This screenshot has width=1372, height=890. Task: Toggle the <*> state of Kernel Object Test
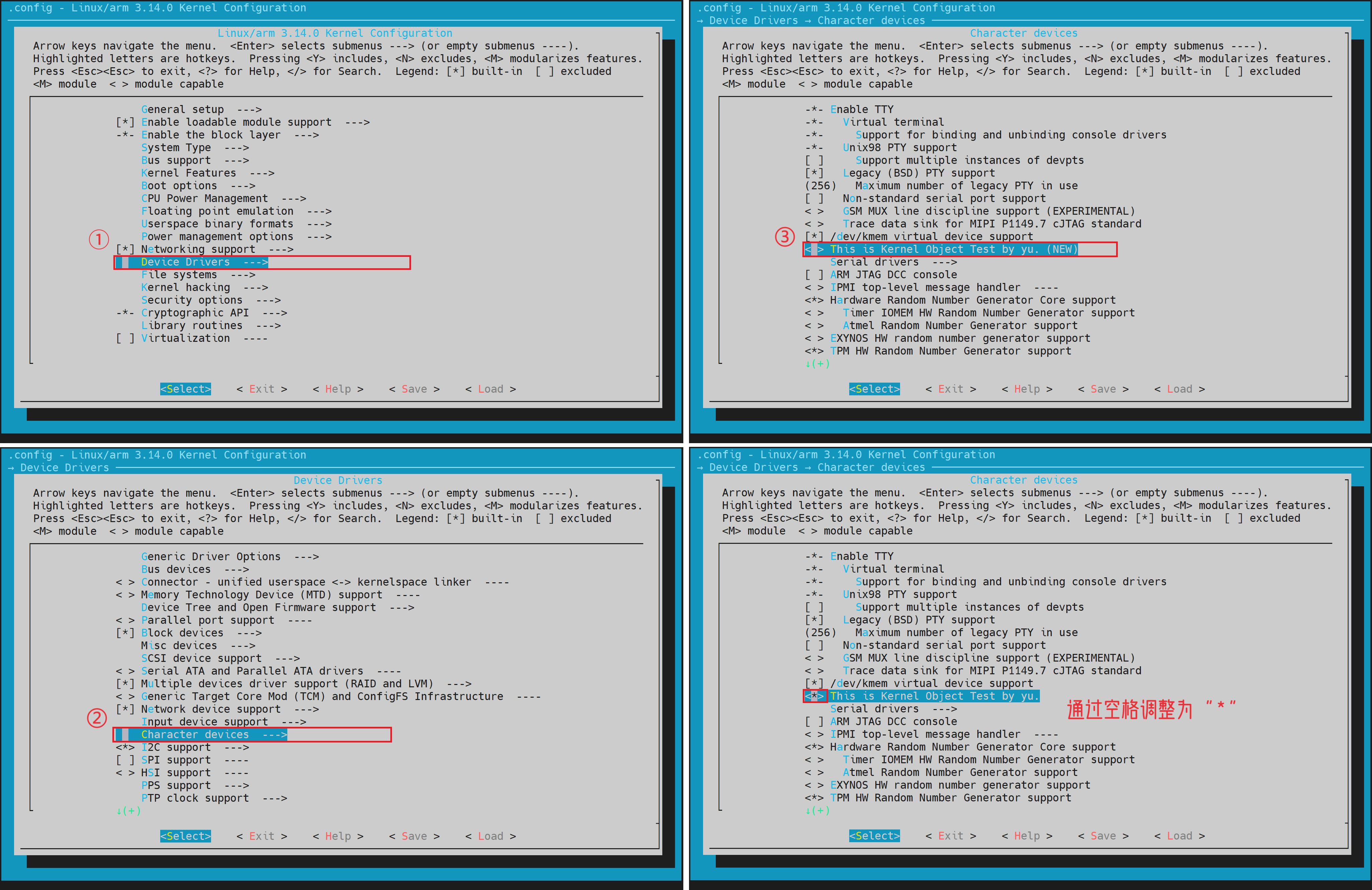point(814,696)
